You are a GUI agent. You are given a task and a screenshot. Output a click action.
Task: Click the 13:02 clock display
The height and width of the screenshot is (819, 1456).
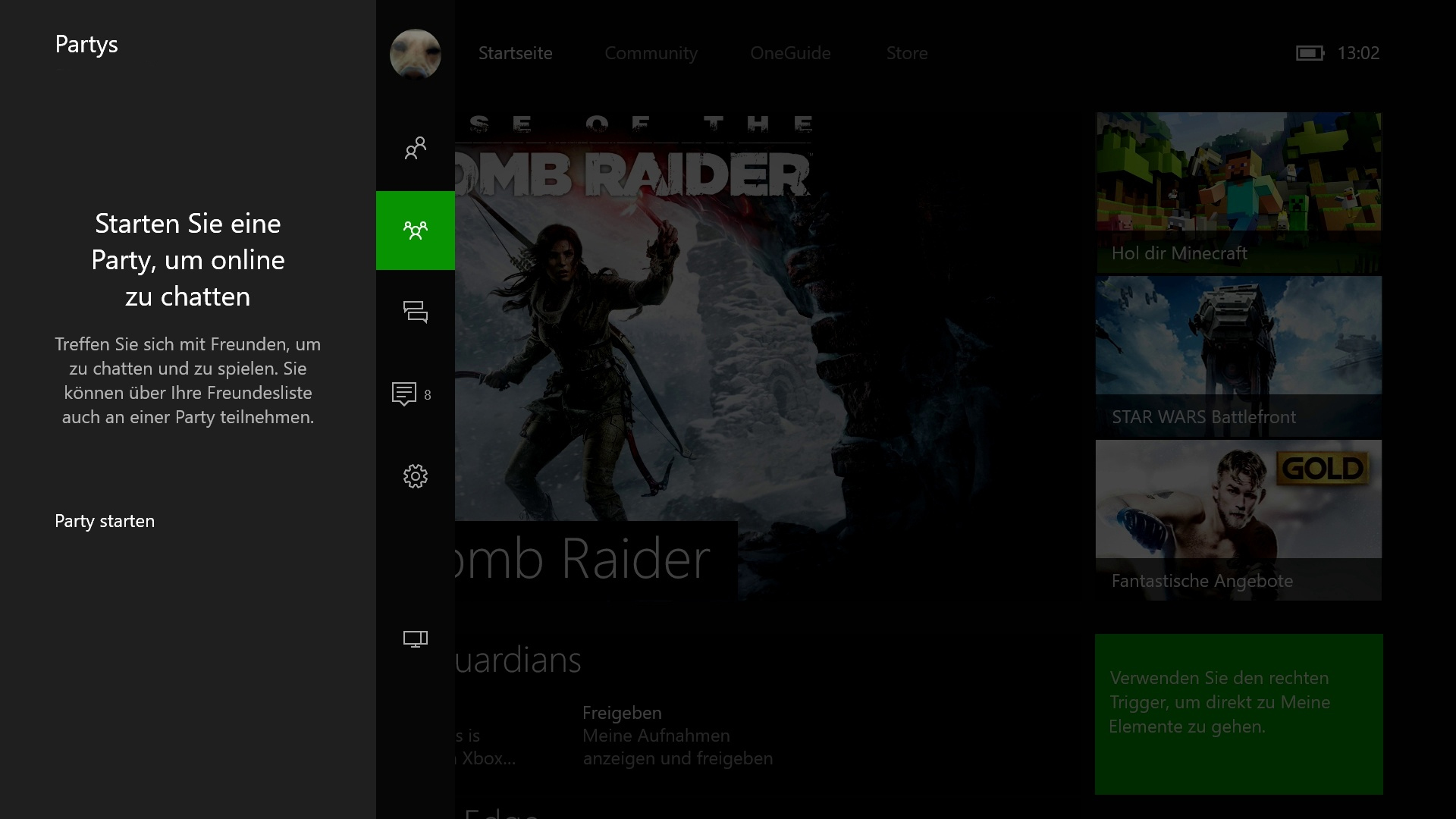click(x=1357, y=53)
